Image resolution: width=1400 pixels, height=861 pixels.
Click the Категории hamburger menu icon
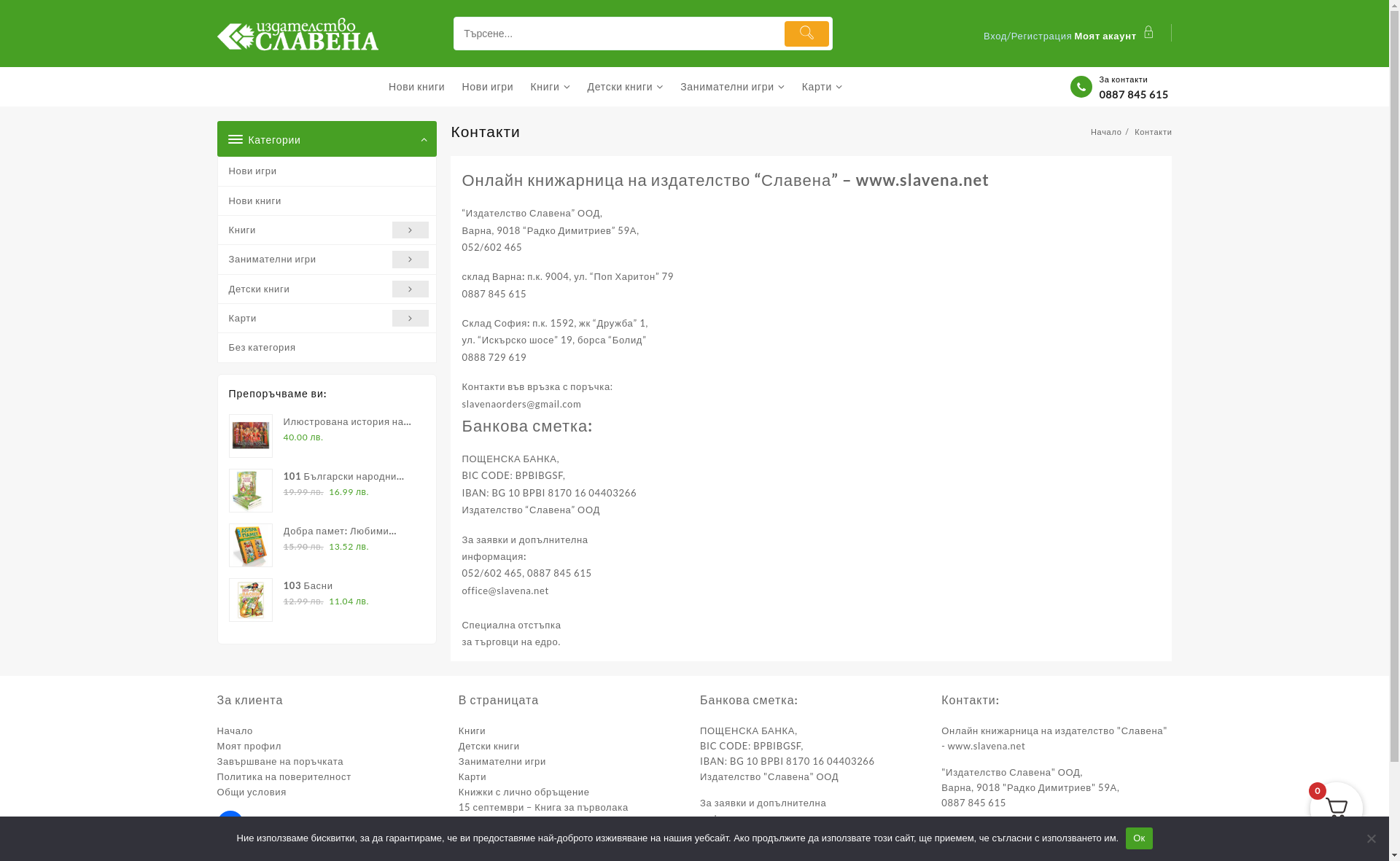click(236, 139)
